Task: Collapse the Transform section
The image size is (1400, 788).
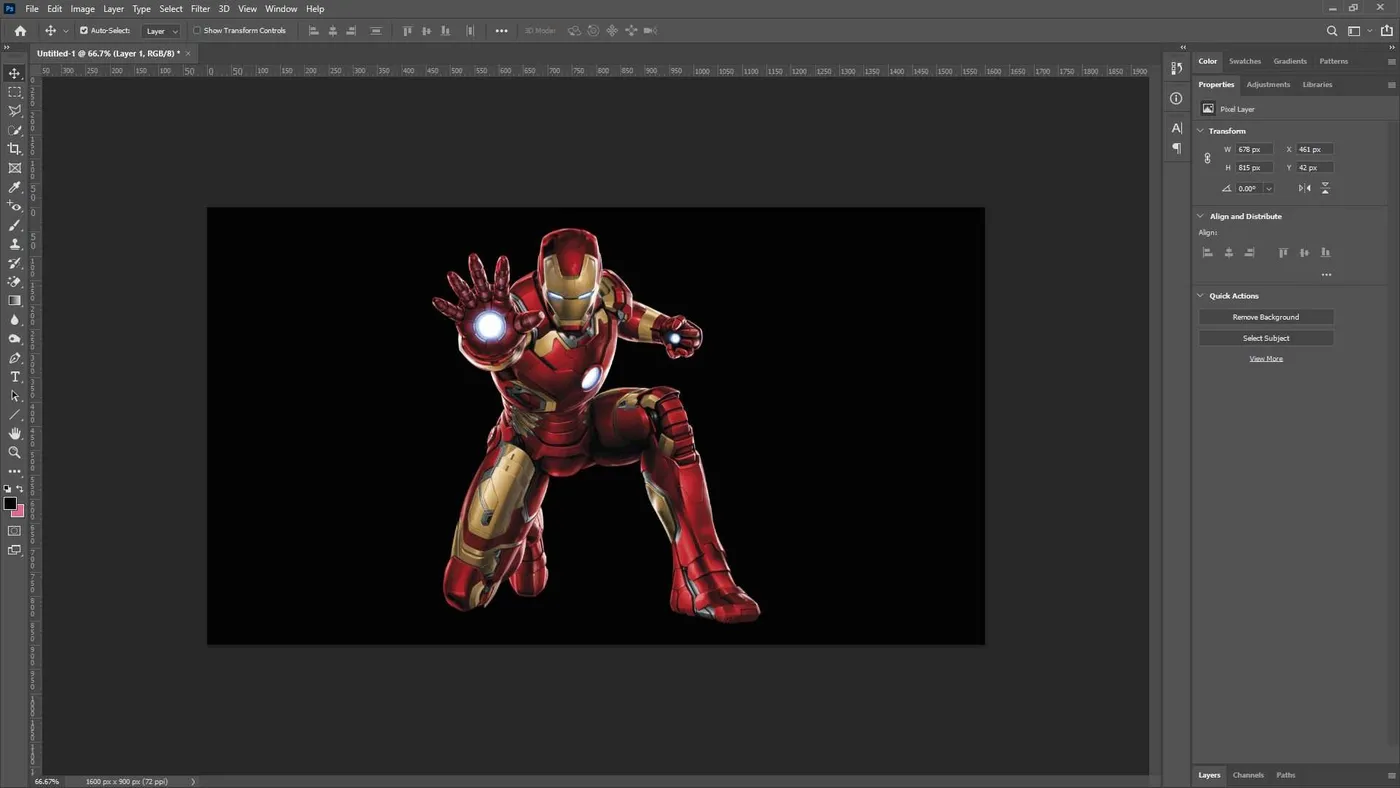Action: coord(1201,131)
